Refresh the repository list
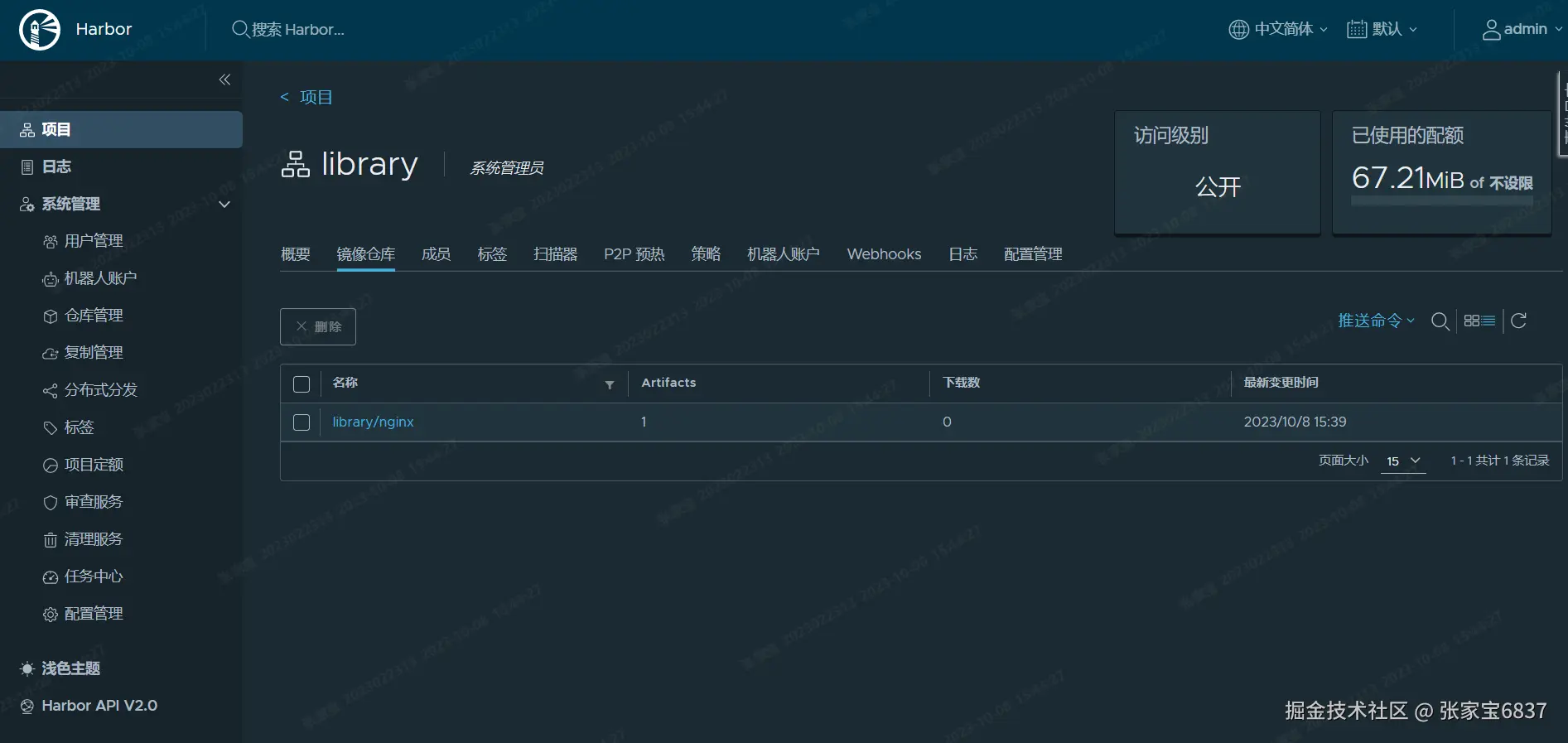The width and height of the screenshot is (1568, 743). (1518, 321)
